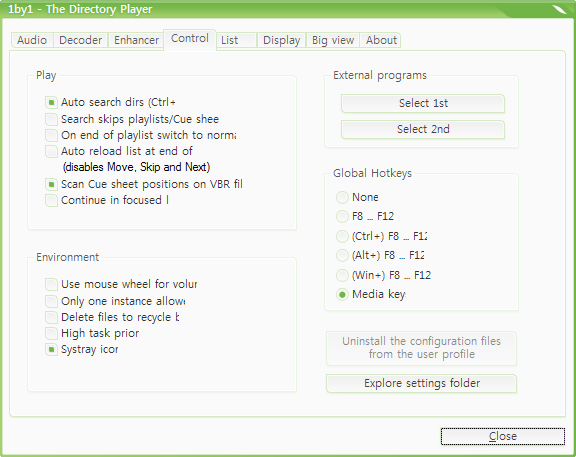This screenshot has width=576, height=457.
Task: Select the (Win+) F8 ... F12 radio button
Action: point(342,275)
